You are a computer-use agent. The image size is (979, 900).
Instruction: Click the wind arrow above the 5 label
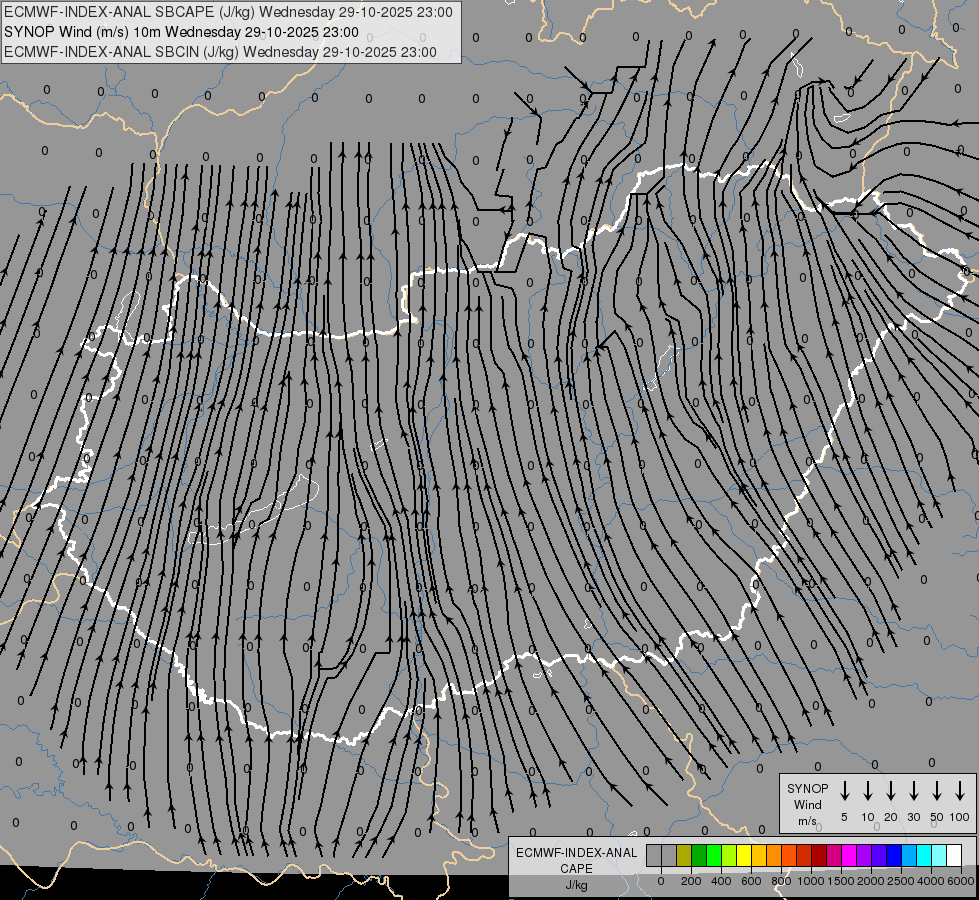coord(844,791)
